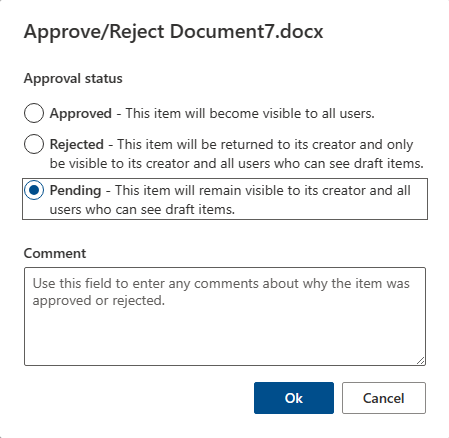The image size is (449, 438).
Task: Click the bold "Pending" label text
Action: (75, 191)
